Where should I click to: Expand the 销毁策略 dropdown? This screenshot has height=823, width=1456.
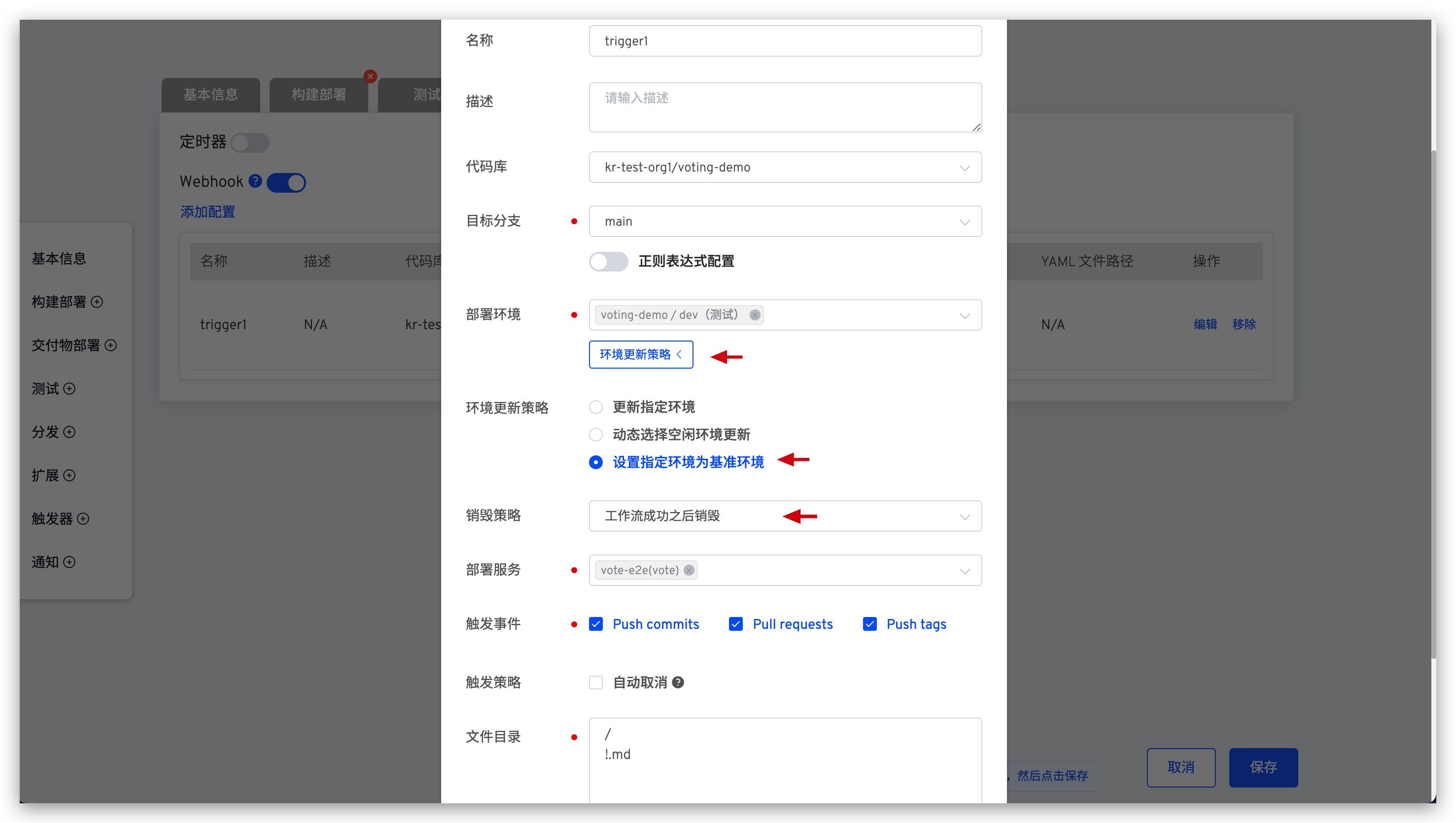tap(783, 516)
